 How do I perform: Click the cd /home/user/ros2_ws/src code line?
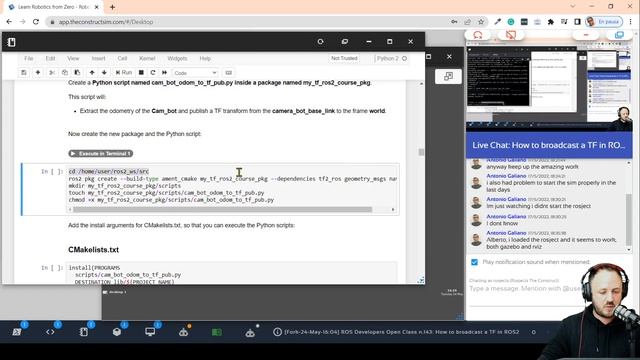point(109,171)
